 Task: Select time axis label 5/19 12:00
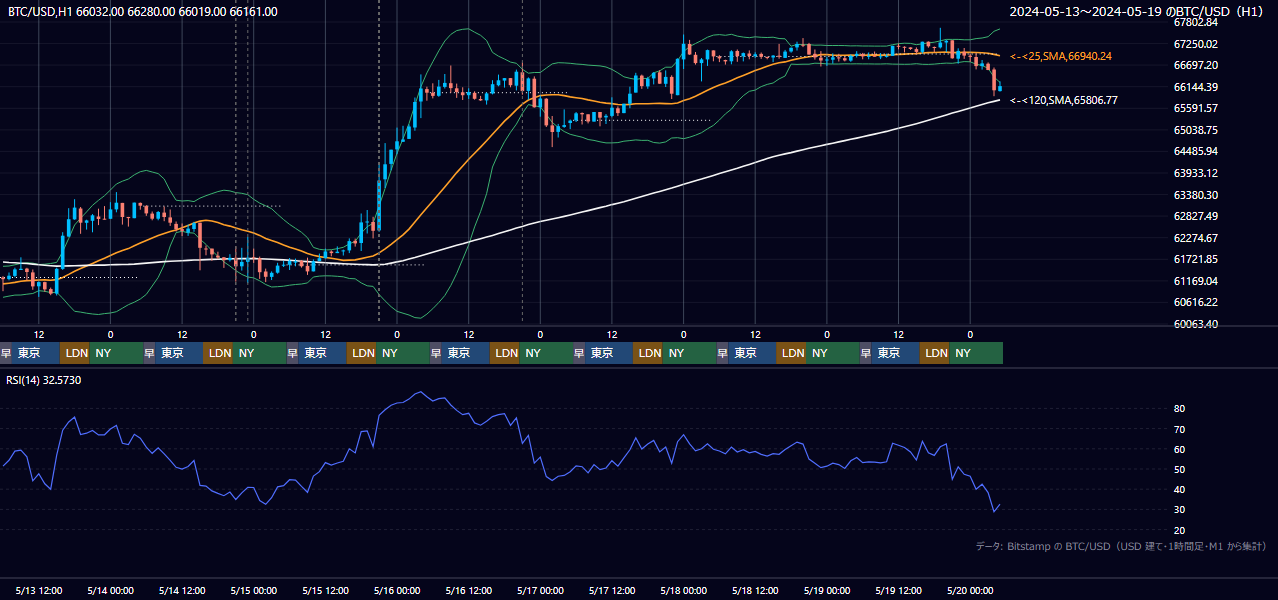899,590
